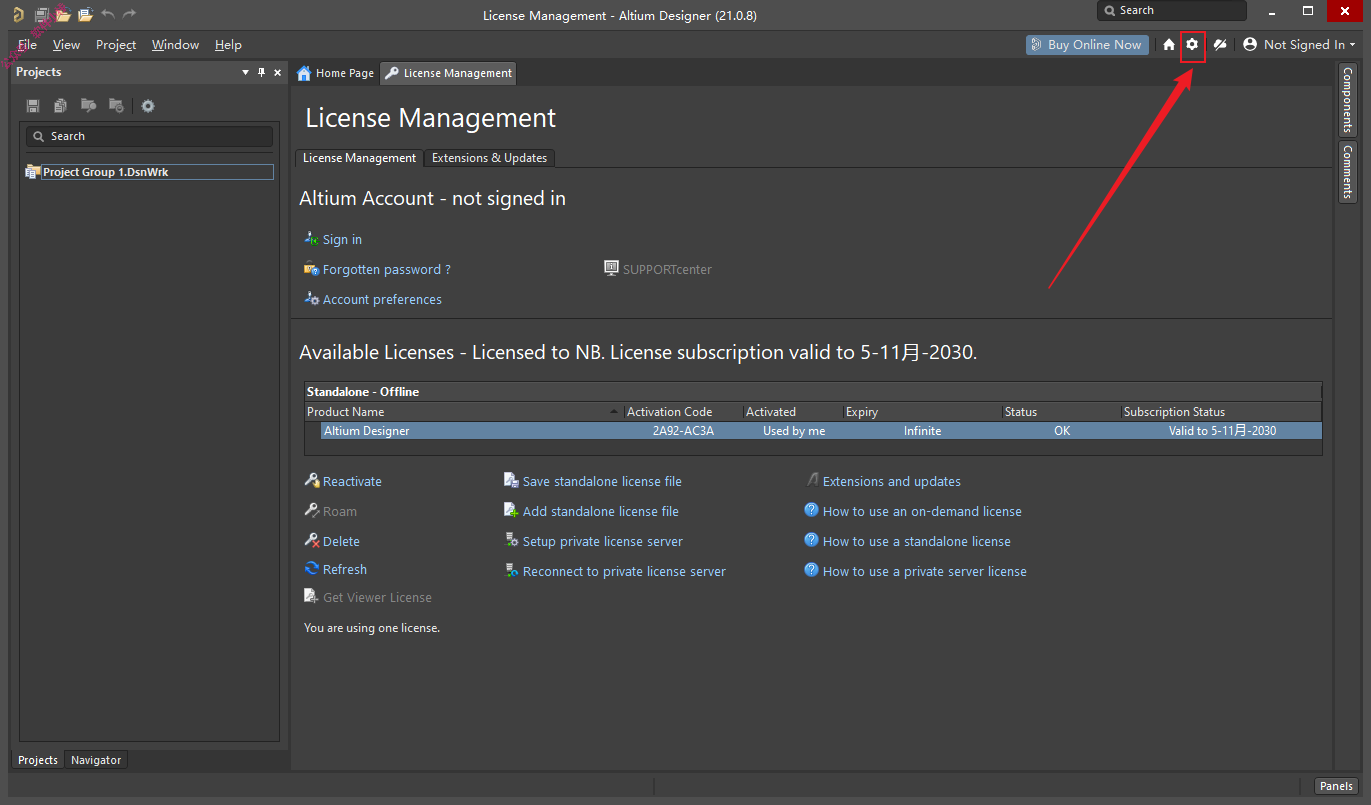Screen dimensions: 1371x805
Task: Sort by the Product Name column header
Action: (x=464, y=412)
